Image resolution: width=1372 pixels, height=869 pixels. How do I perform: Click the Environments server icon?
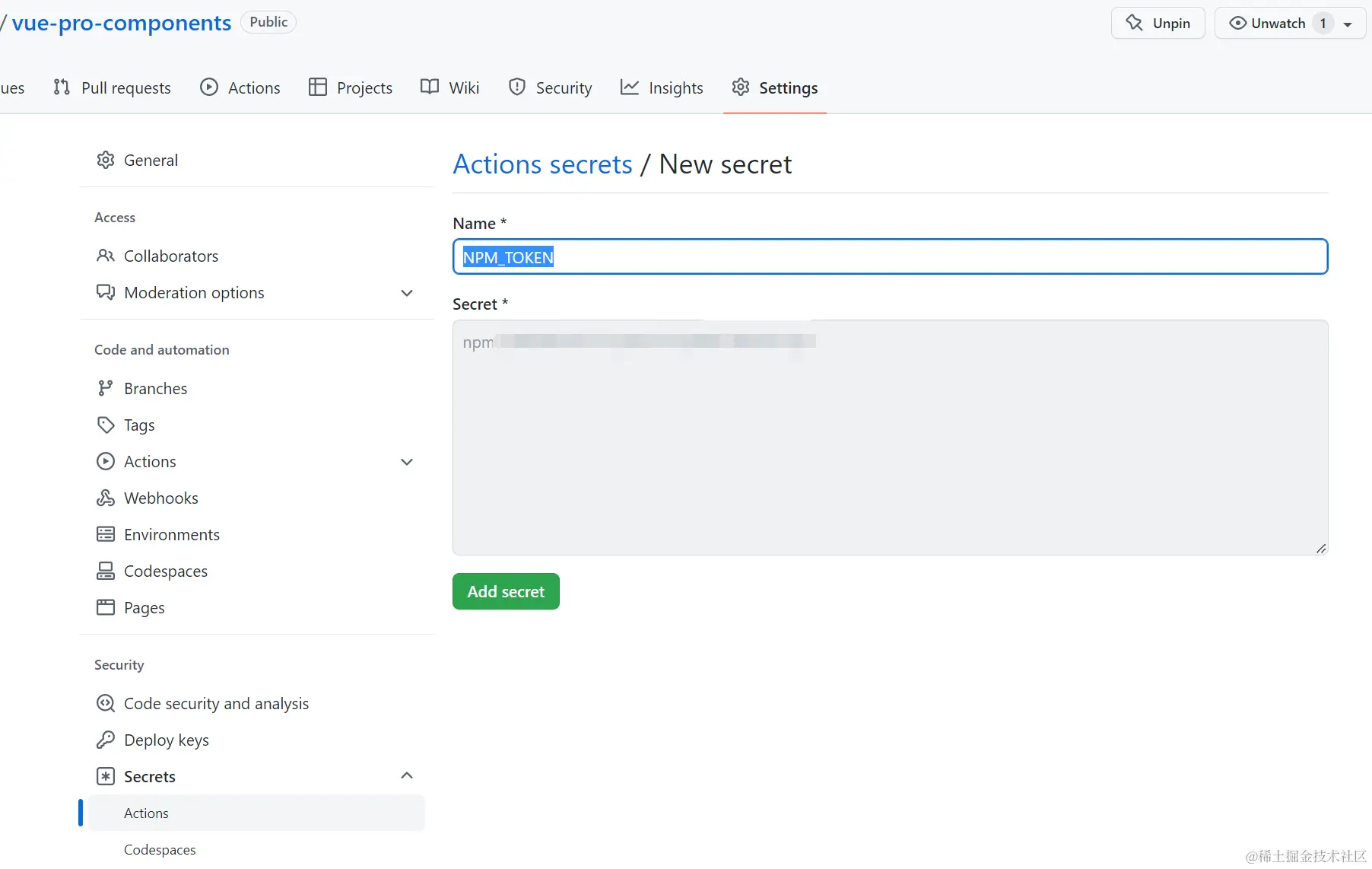click(x=106, y=534)
